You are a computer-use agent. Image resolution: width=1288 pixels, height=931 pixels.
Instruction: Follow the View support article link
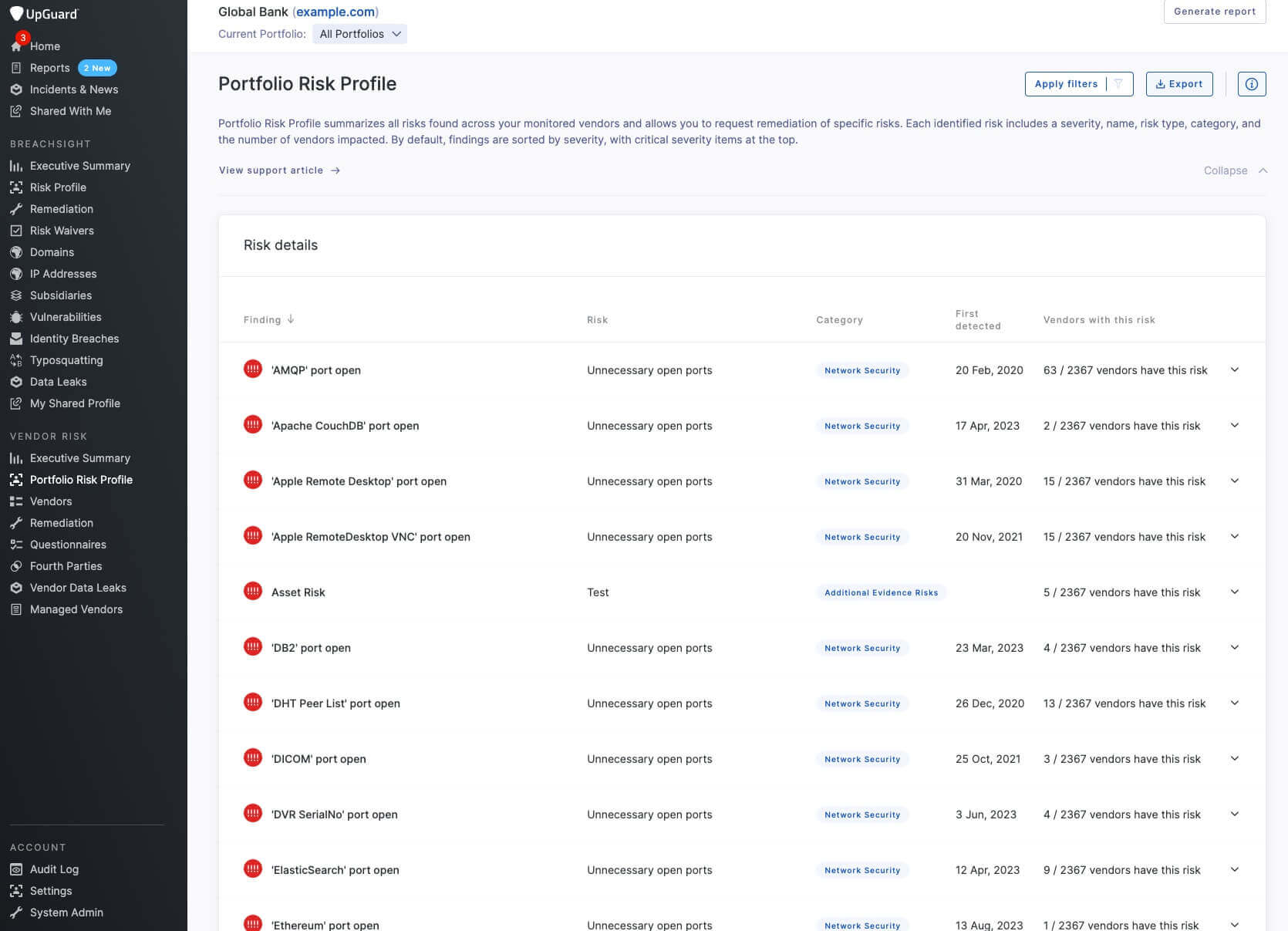[279, 170]
